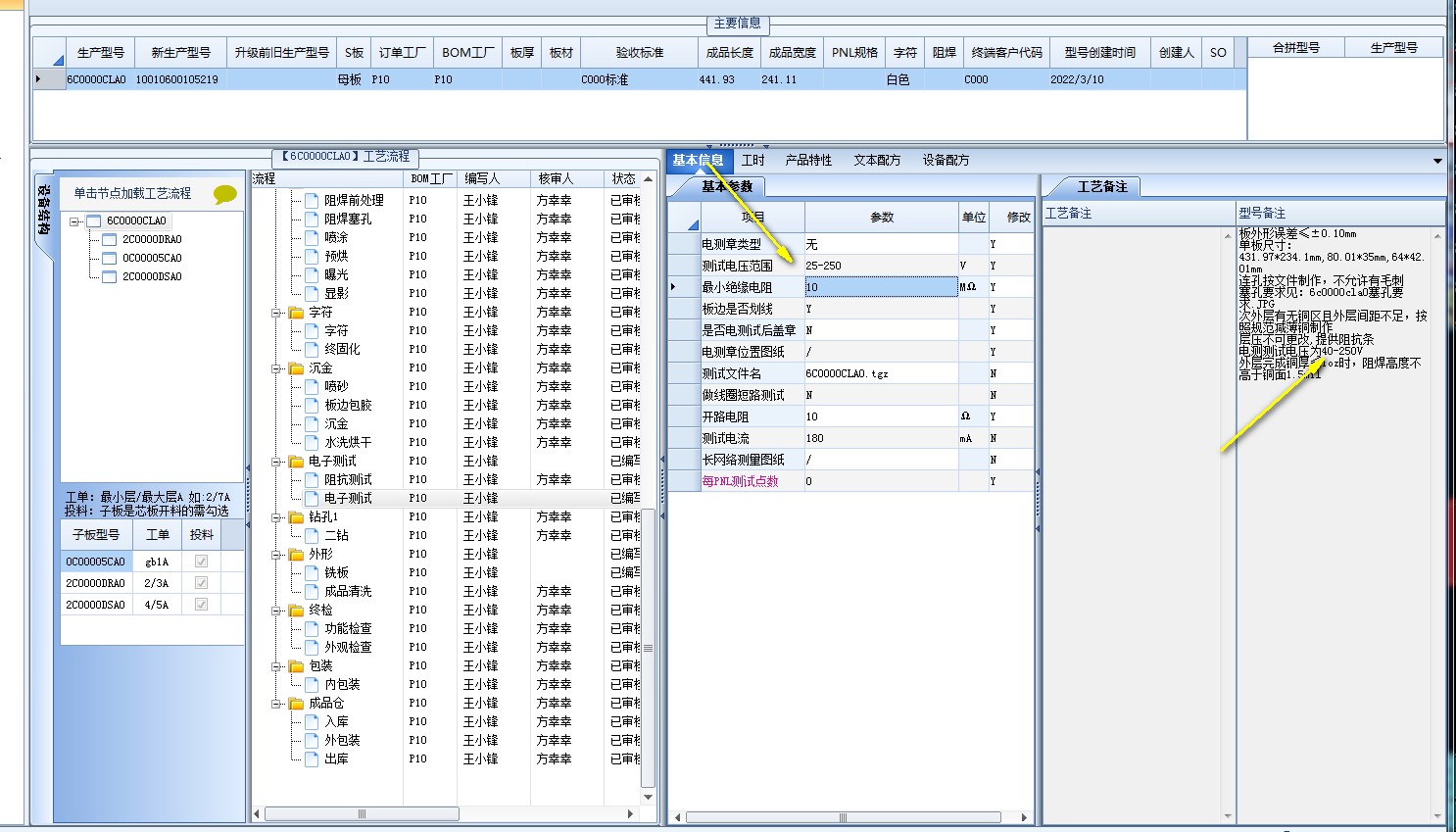Screen dimensions: 1456x832
Task: Click the 型号创建时间 column header
Action: click(x=1100, y=53)
